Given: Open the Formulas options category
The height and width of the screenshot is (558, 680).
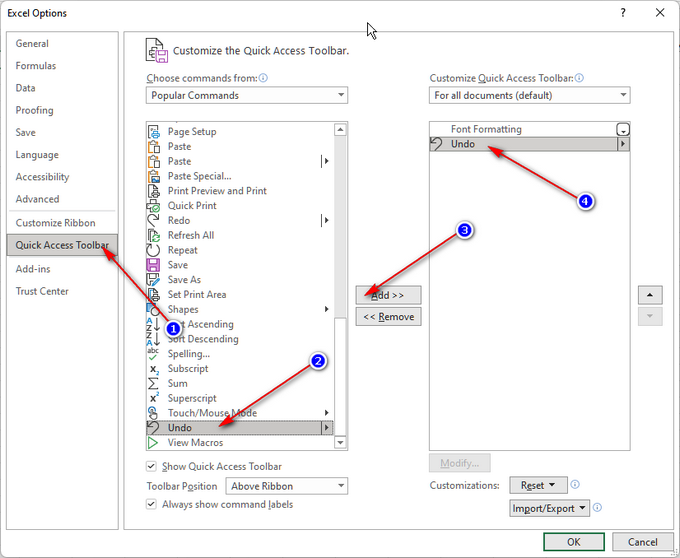Looking at the screenshot, I should 36,66.
